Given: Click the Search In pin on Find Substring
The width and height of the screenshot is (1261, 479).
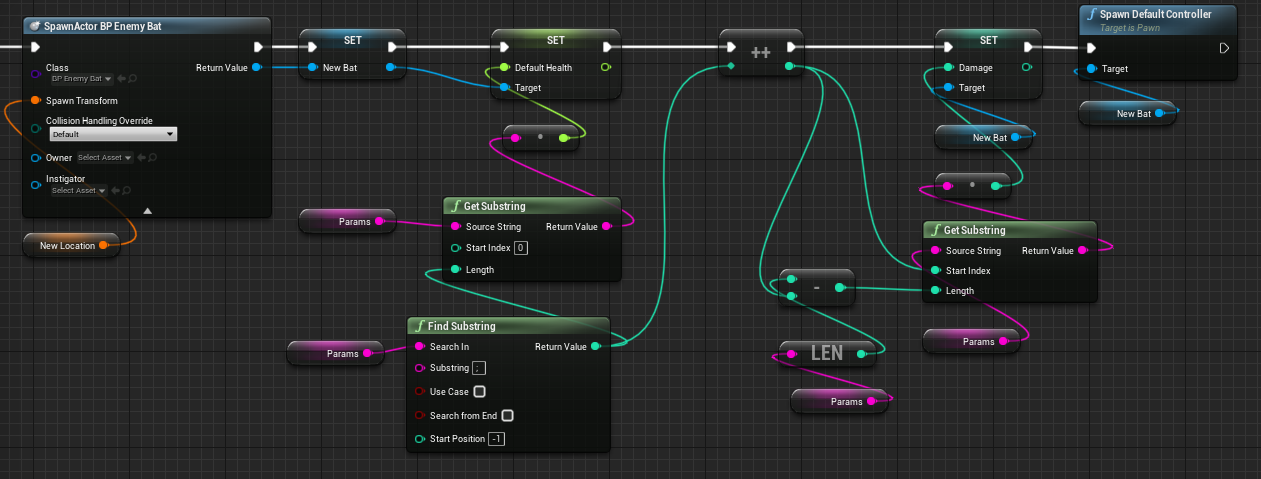Looking at the screenshot, I should point(420,346).
